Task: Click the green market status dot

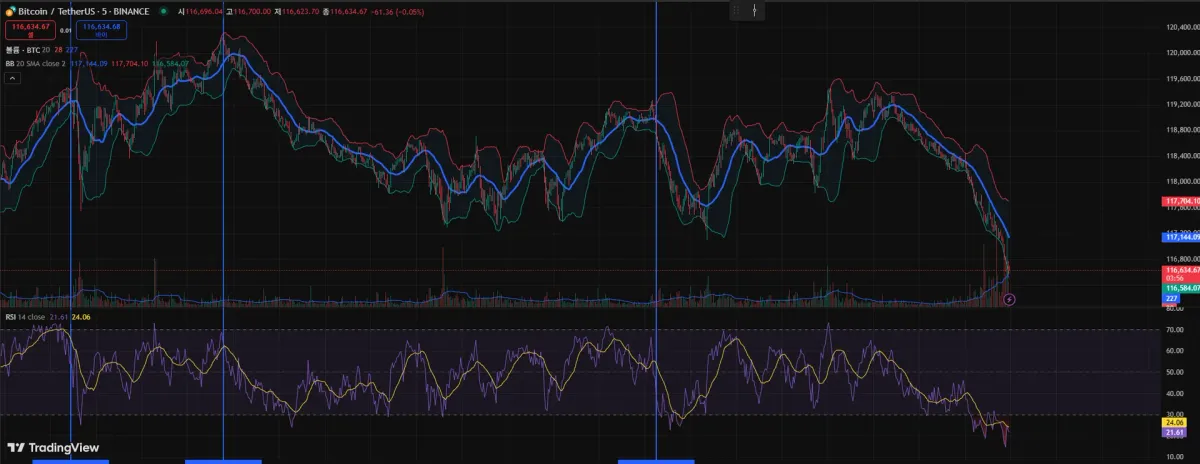Action: 163,11
